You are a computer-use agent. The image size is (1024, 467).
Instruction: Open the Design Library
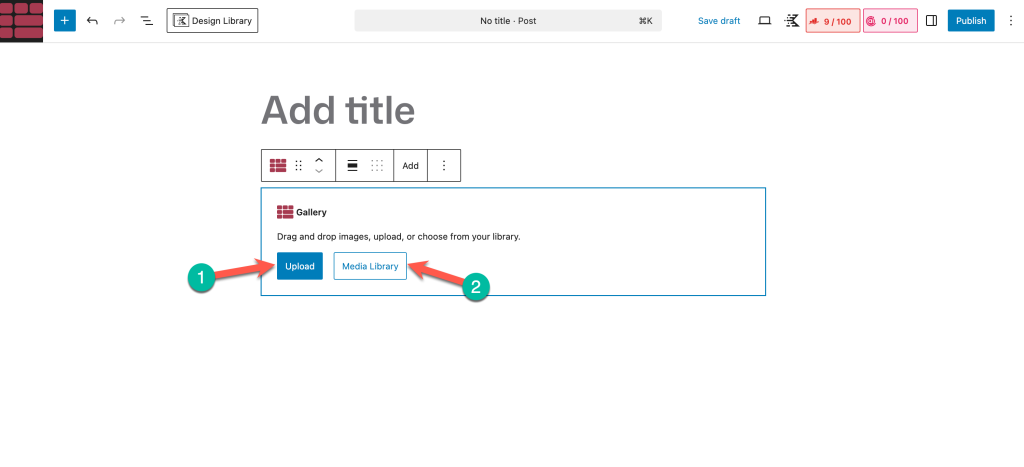click(x=212, y=20)
